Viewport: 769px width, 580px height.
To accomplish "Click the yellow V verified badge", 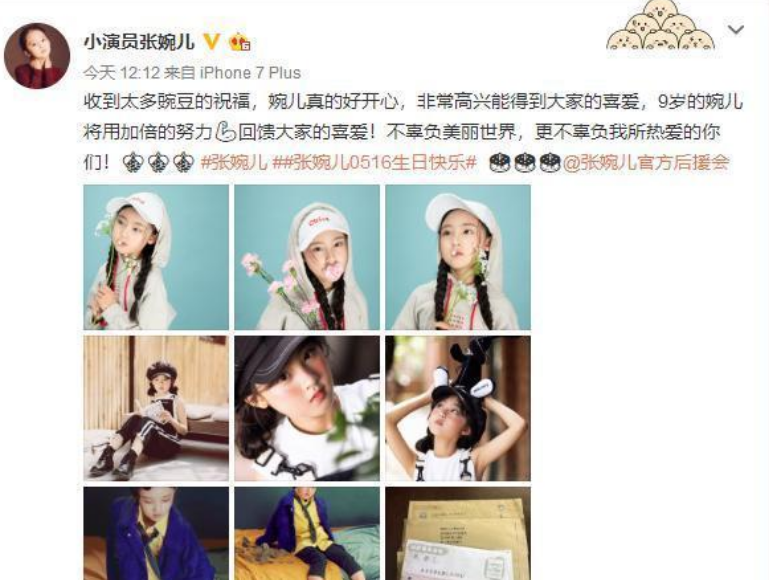I will coord(211,42).
